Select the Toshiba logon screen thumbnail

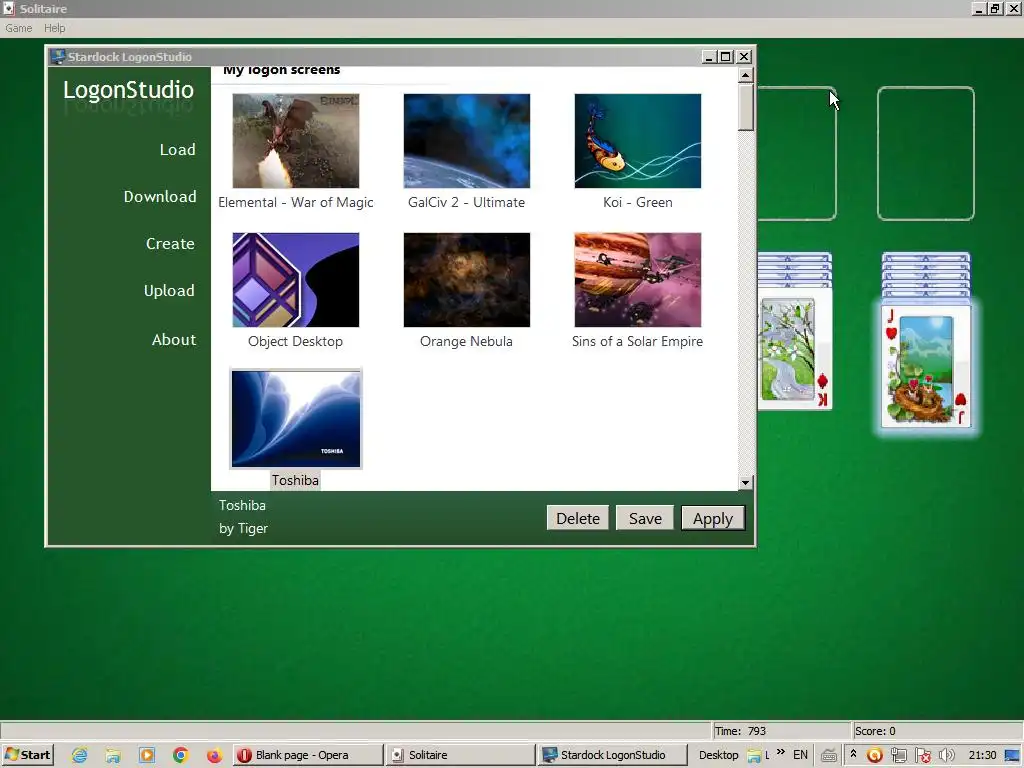[x=296, y=419]
